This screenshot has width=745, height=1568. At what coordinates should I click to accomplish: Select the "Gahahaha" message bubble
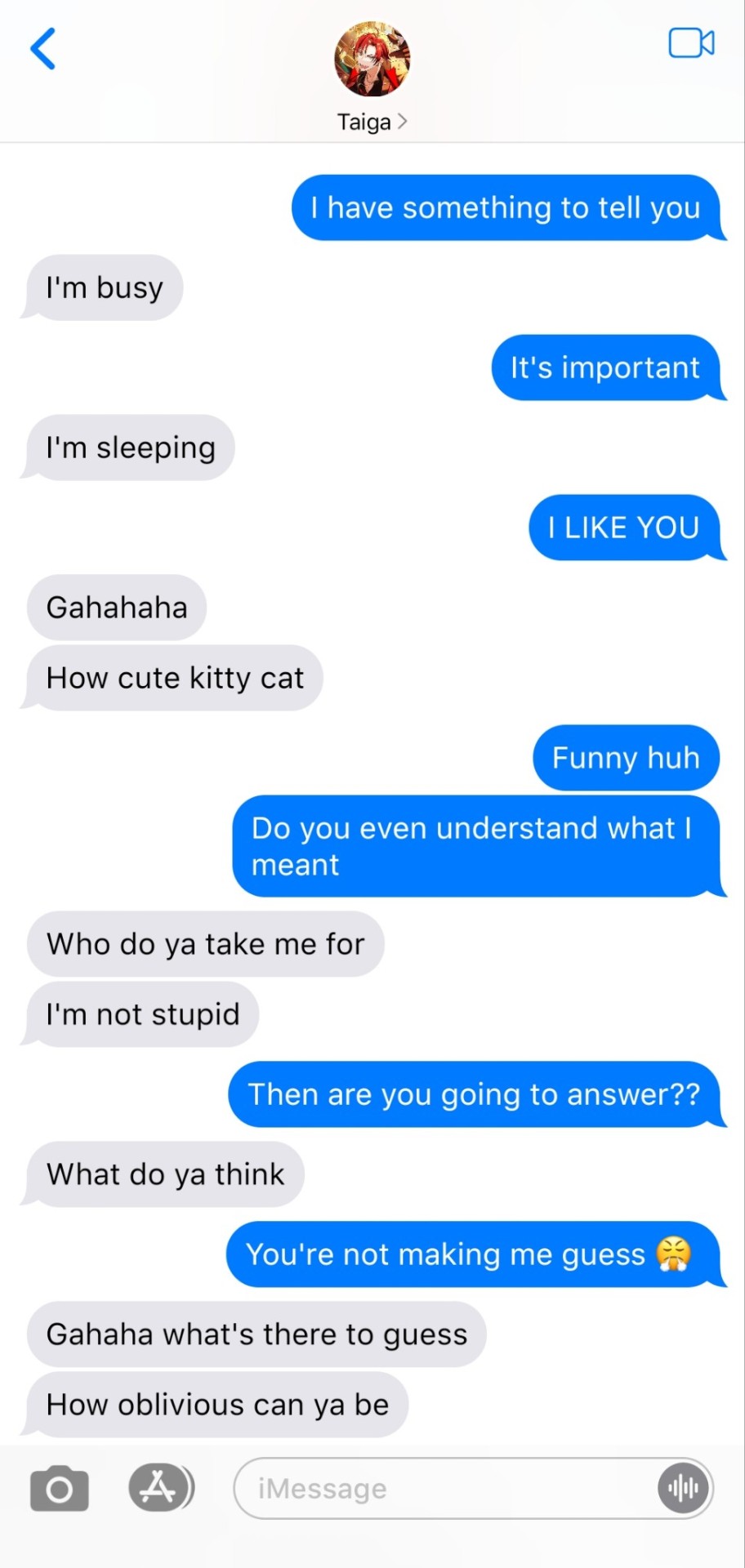point(117,608)
